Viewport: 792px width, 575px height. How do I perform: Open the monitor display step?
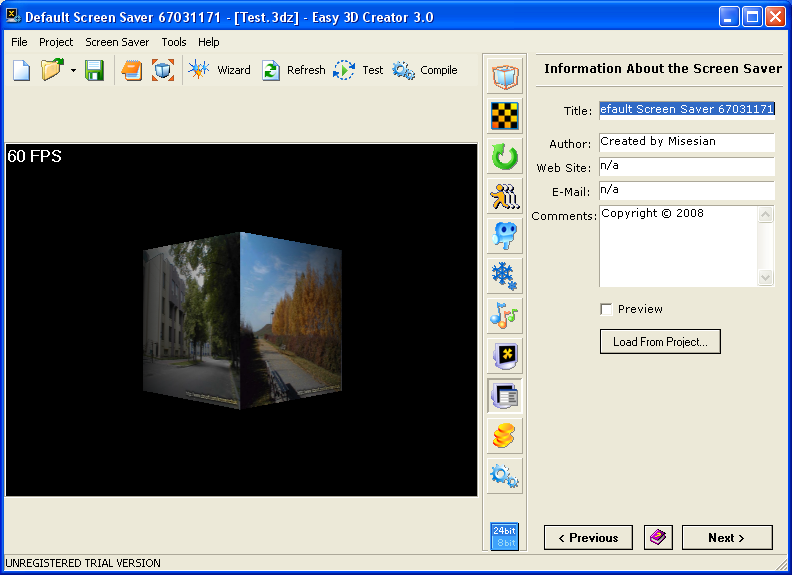tap(505, 356)
